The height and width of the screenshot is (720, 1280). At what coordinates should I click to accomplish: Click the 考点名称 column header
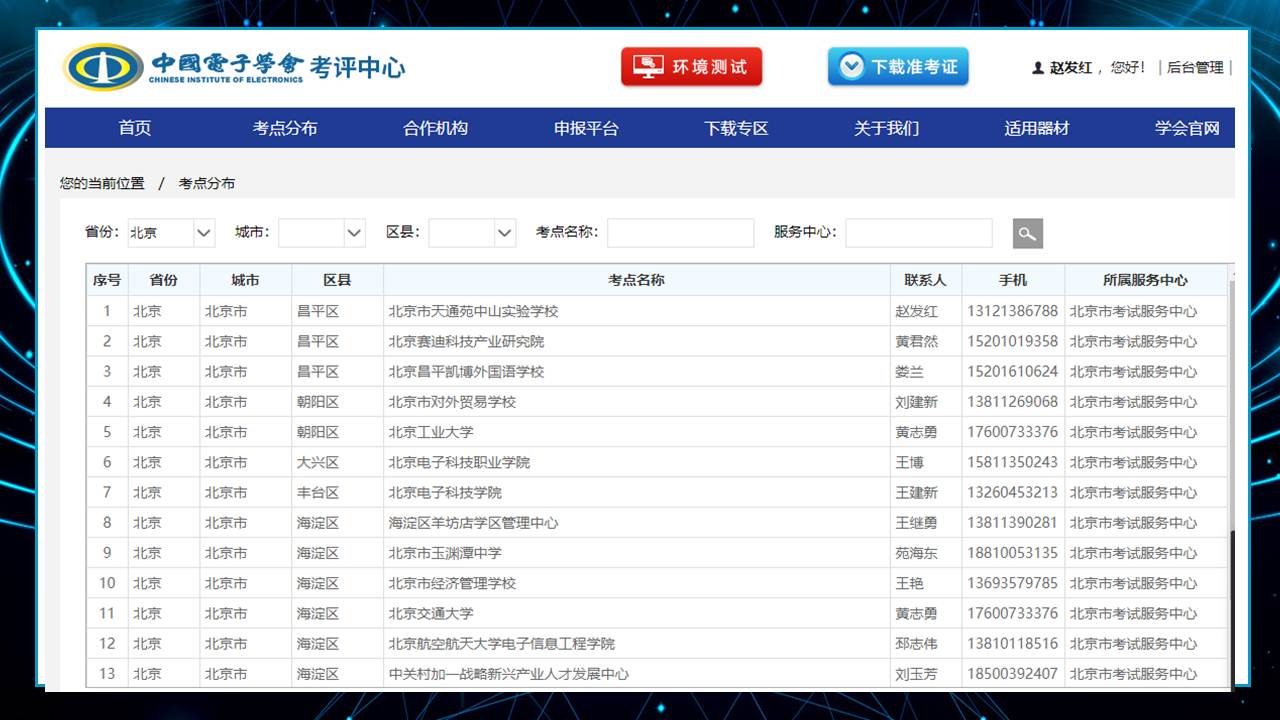[637, 280]
